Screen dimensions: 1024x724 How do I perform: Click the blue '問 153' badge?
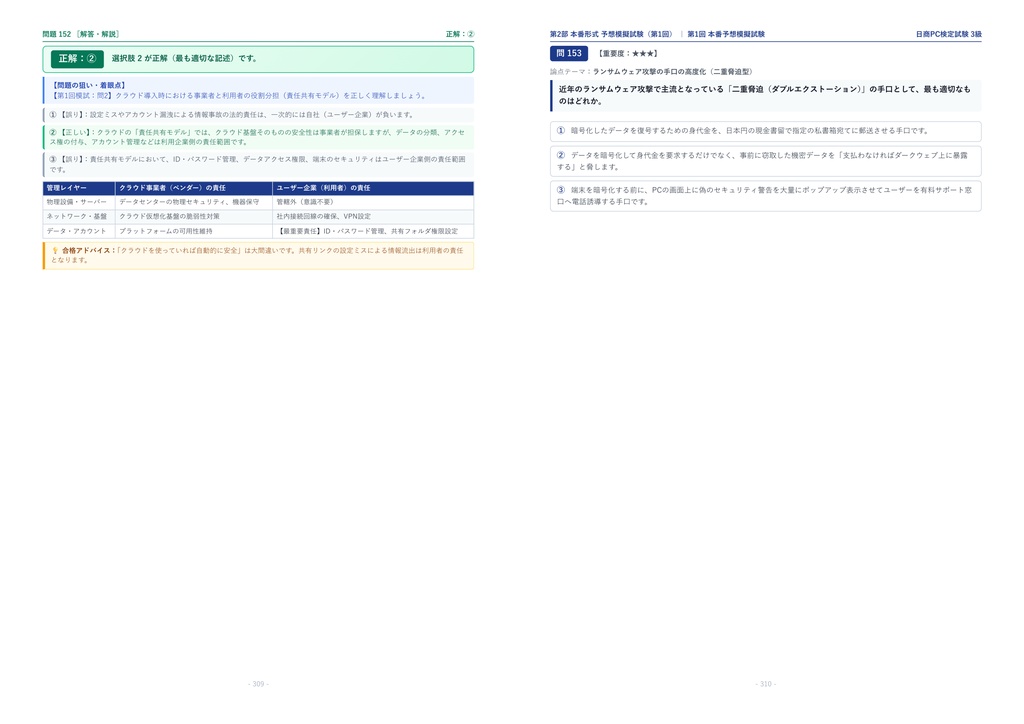569,54
